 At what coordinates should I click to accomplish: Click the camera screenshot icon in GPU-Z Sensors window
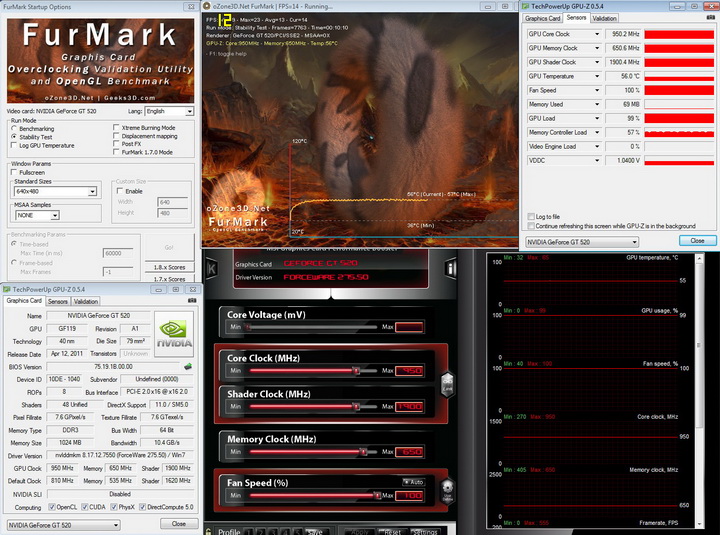710,17
